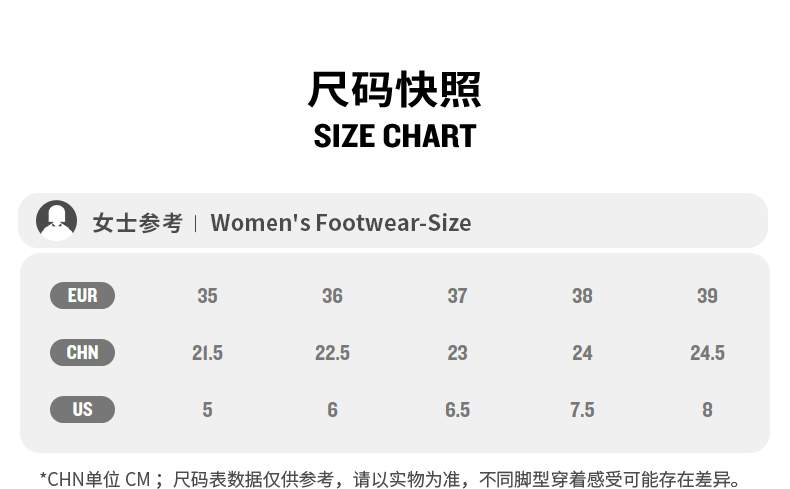Click CHN size 24.5
This screenshot has height=489, width=790.
[707, 353]
